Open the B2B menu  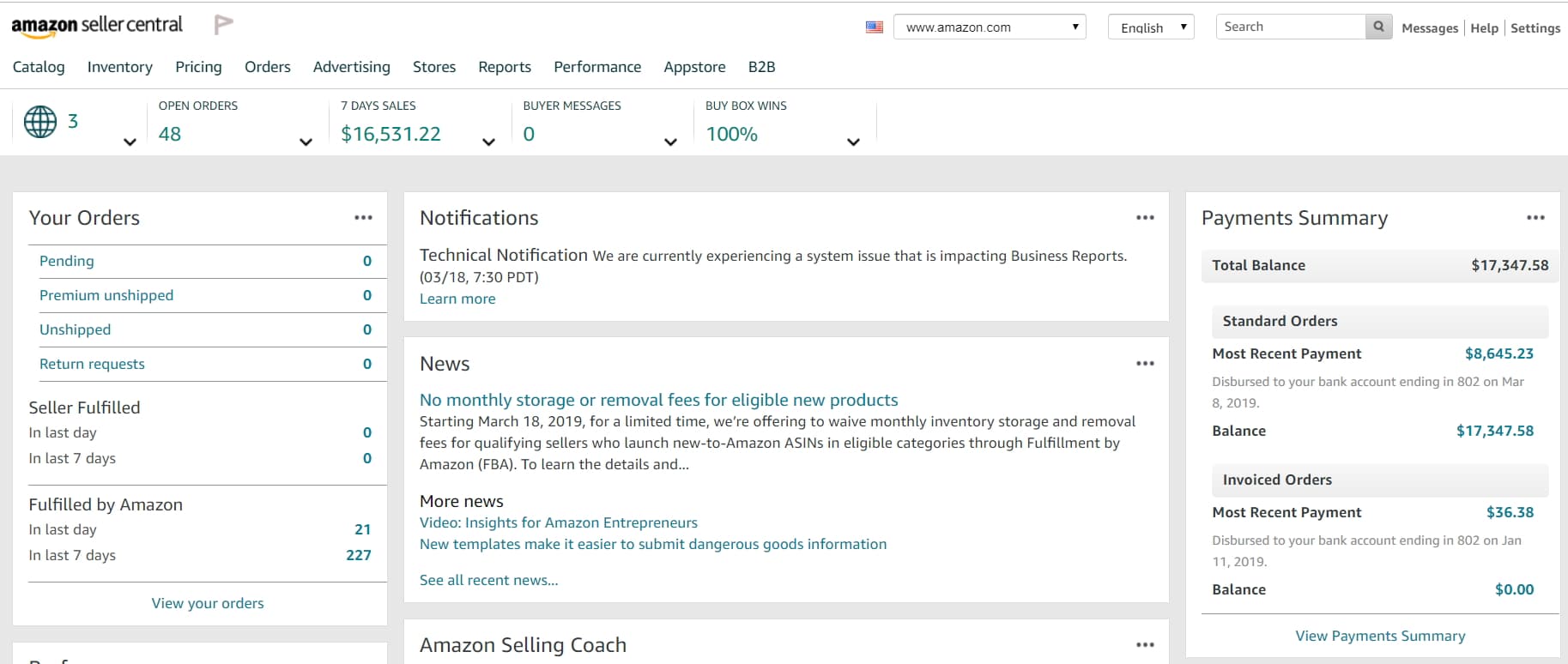[x=761, y=67]
